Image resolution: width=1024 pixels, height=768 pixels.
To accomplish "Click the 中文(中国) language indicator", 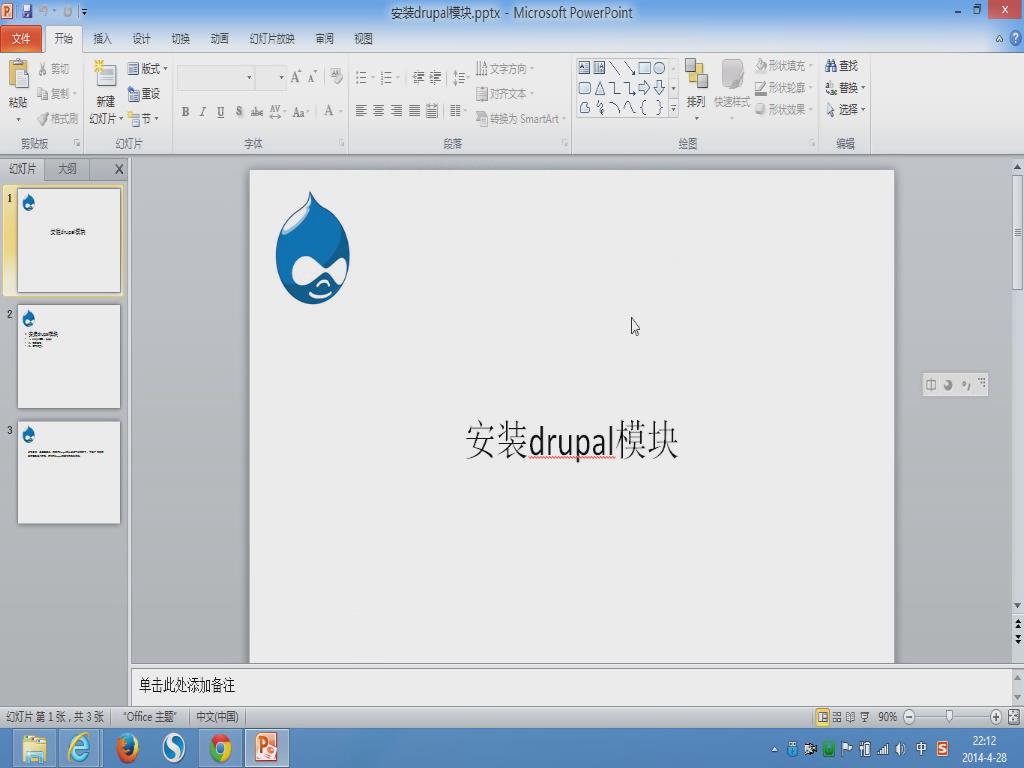I will coord(217,716).
